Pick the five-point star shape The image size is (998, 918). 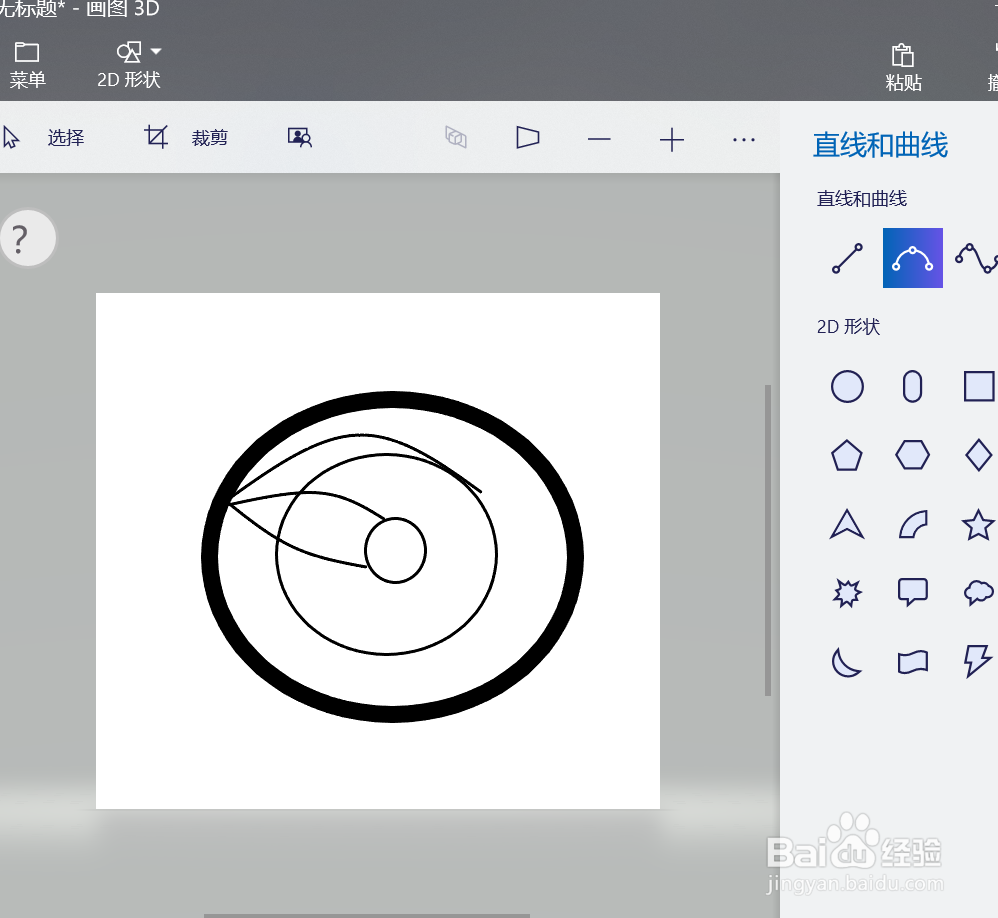pos(978,525)
